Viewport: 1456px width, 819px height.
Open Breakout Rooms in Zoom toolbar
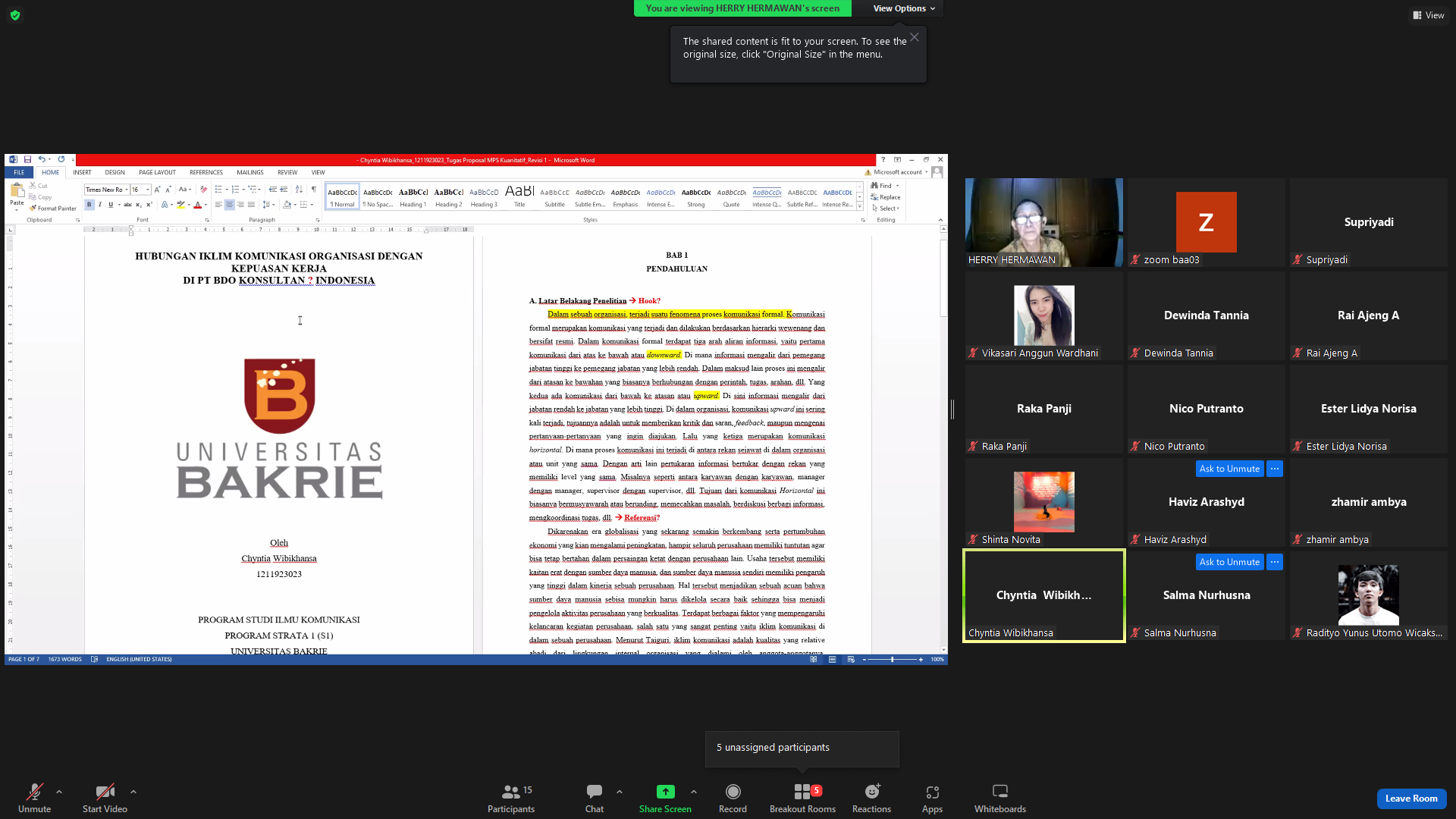pyautogui.click(x=802, y=799)
